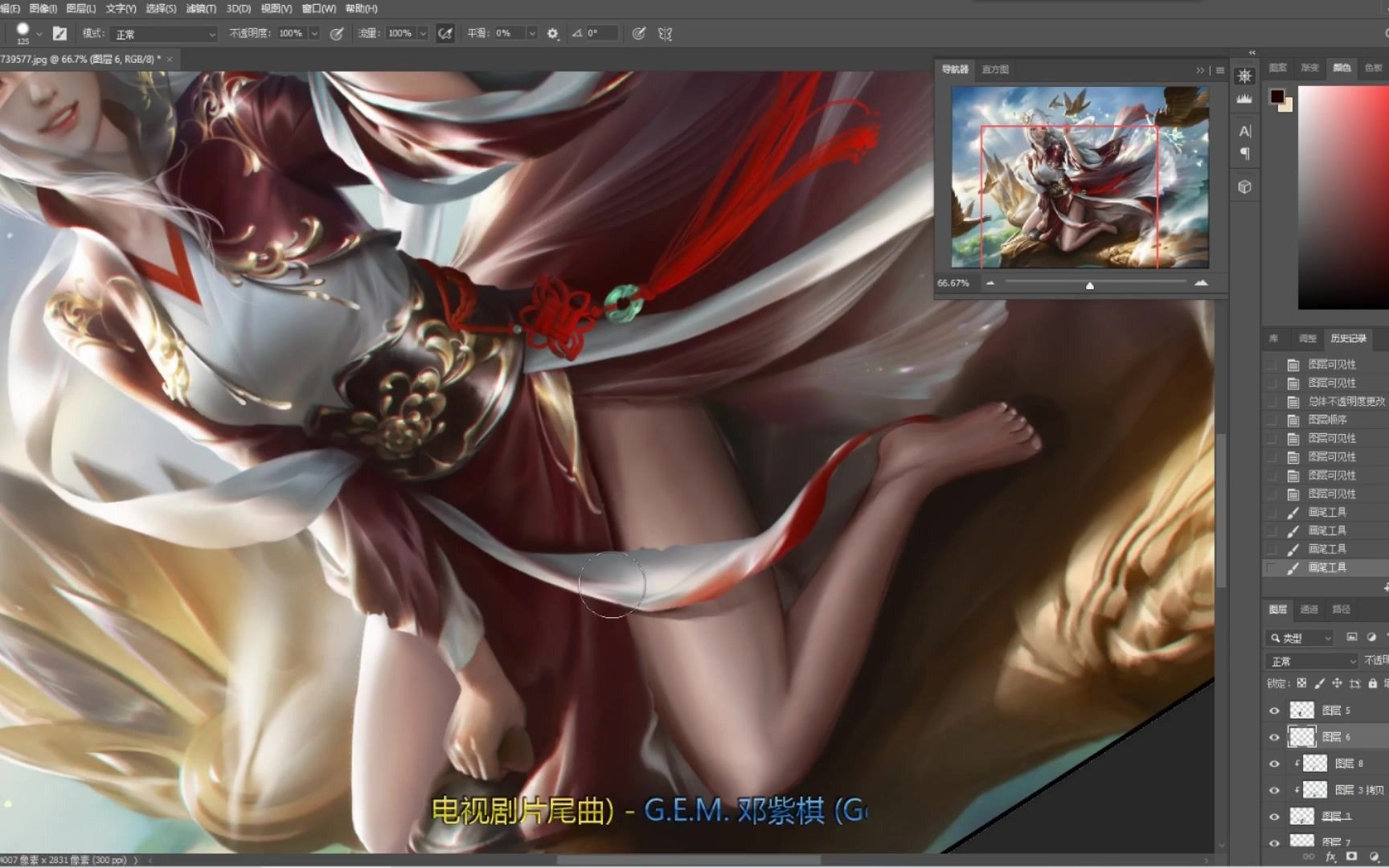Open the blend 模式 dropdown in options bar
1389x868 pixels.
tap(166, 34)
